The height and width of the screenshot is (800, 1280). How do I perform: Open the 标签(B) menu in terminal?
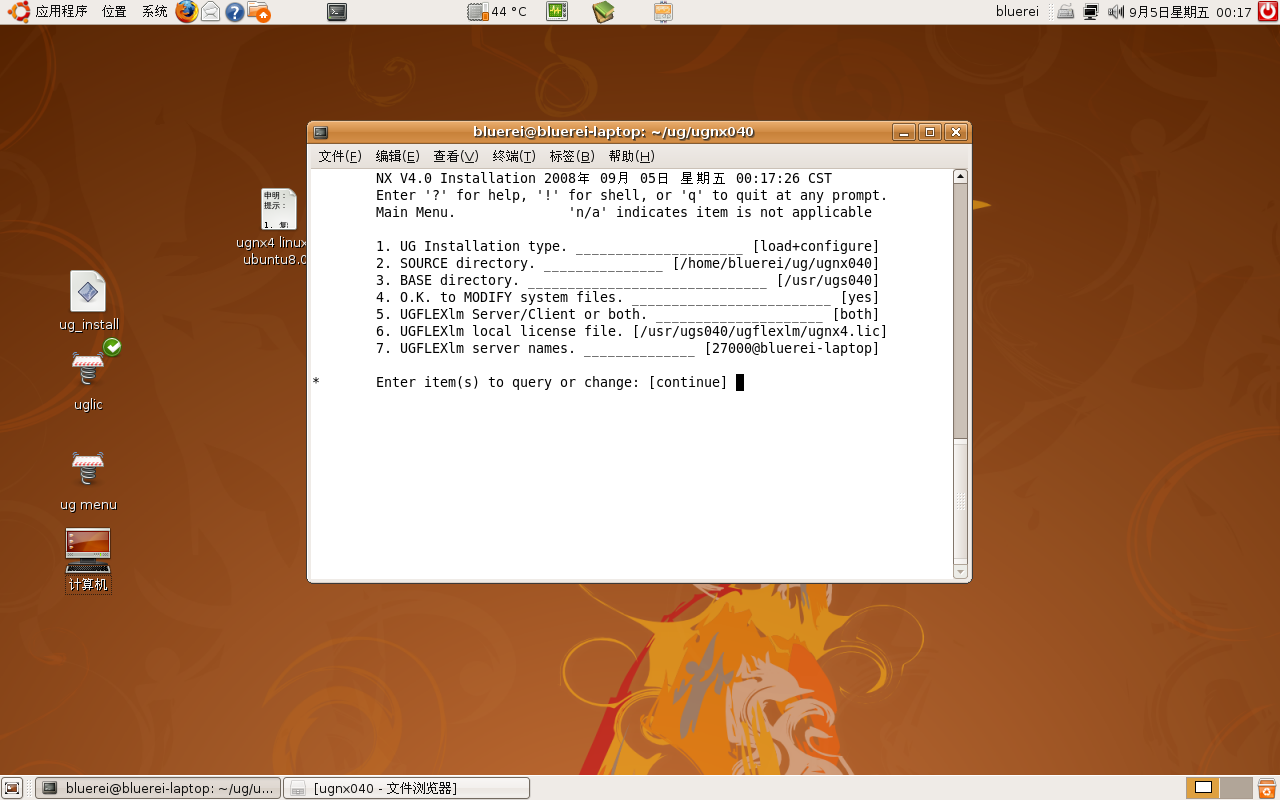point(572,156)
